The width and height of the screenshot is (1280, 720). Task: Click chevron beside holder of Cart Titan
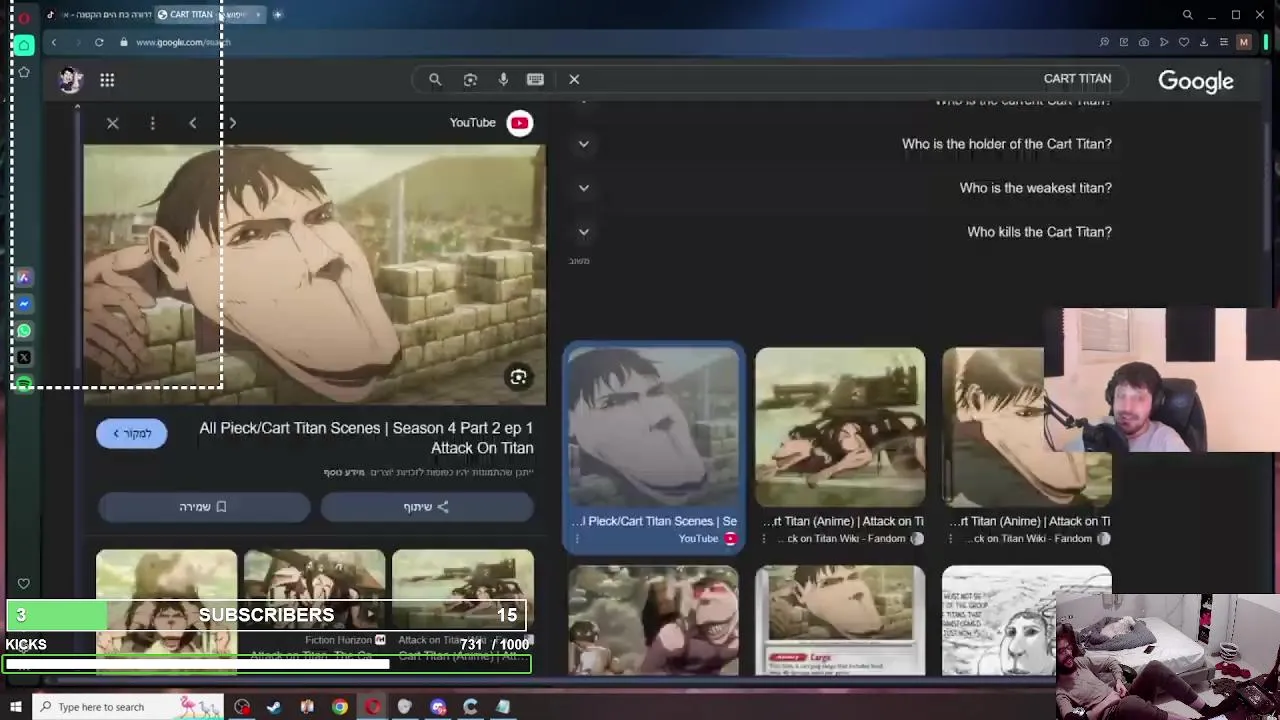pyautogui.click(x=583, y=144)
